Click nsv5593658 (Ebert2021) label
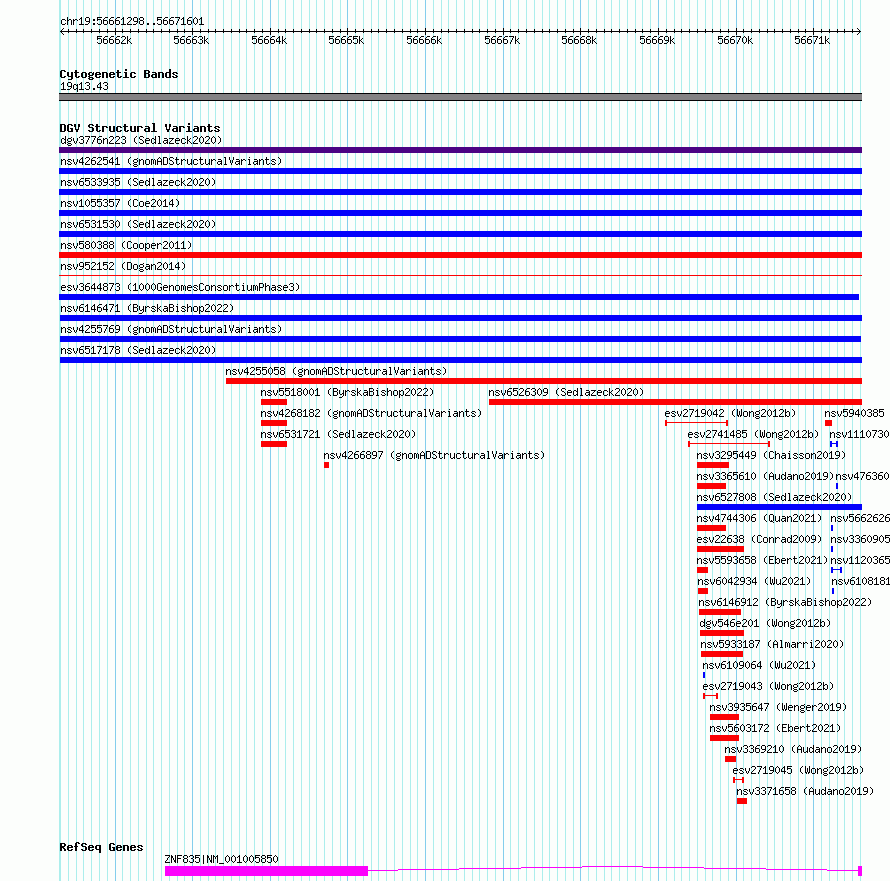Viewport: 890px width, 881px height. click(x=762, y=560)
